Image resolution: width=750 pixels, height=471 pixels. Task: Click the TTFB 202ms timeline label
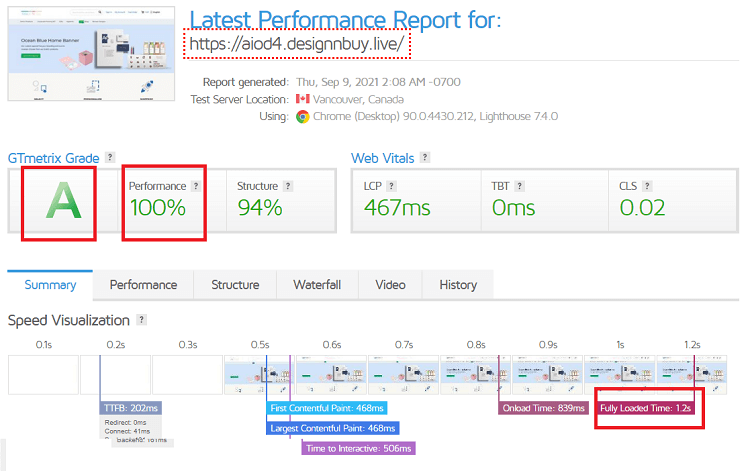[x=131, y=408]
